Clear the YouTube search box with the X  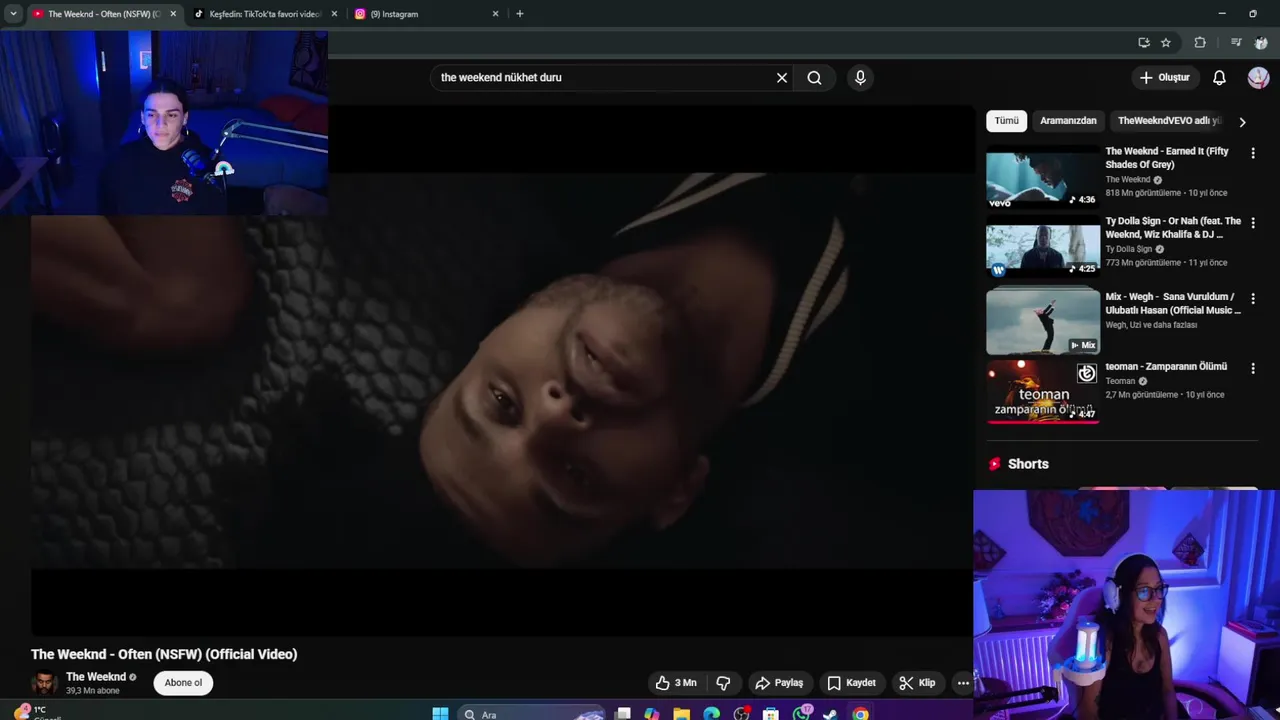pyautogui.click(x=782, y=78)
